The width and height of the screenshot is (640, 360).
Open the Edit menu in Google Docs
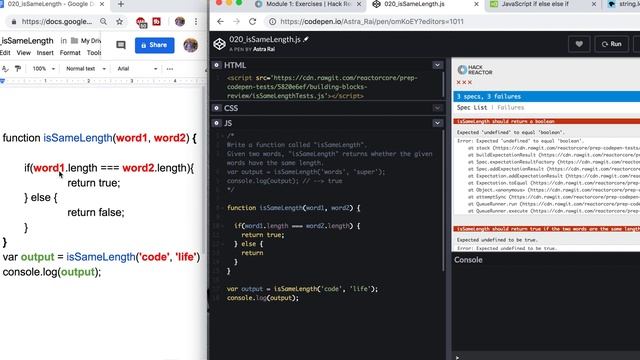tap(5, 53)
